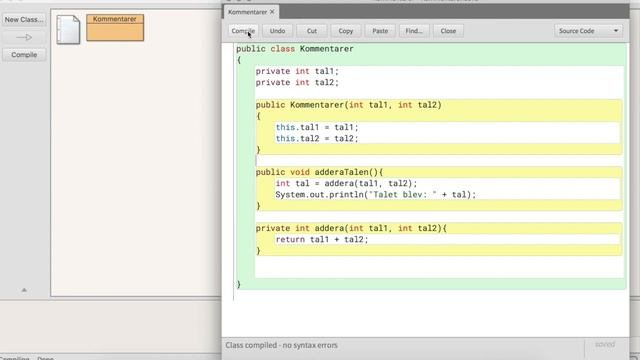This screenshot has height=360, width=640.
Task: Click the editor's Compile button
Action: pyautogui.click(x=243, y=31)
